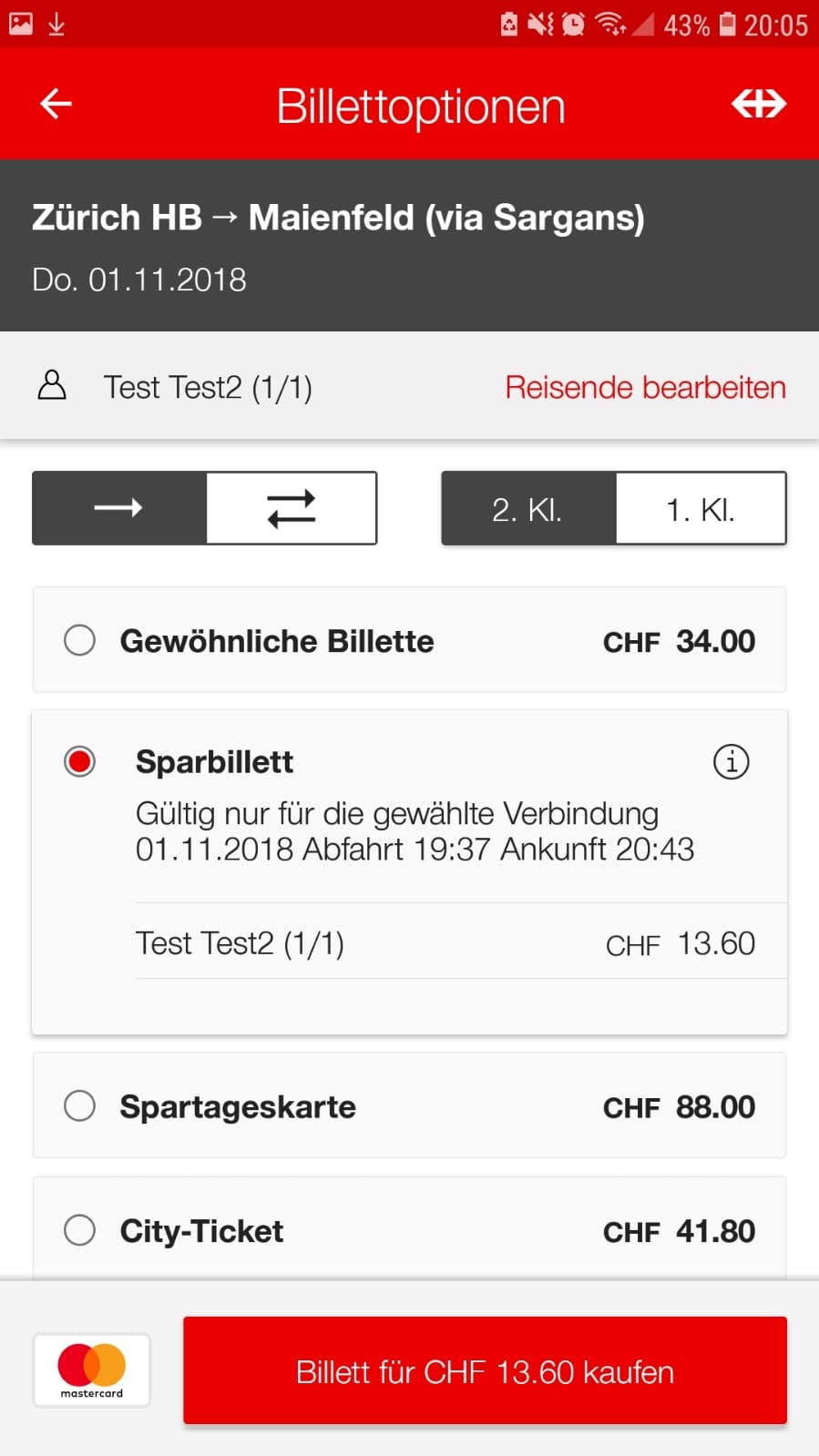Tap the traveler person icon

pos(52,386)
